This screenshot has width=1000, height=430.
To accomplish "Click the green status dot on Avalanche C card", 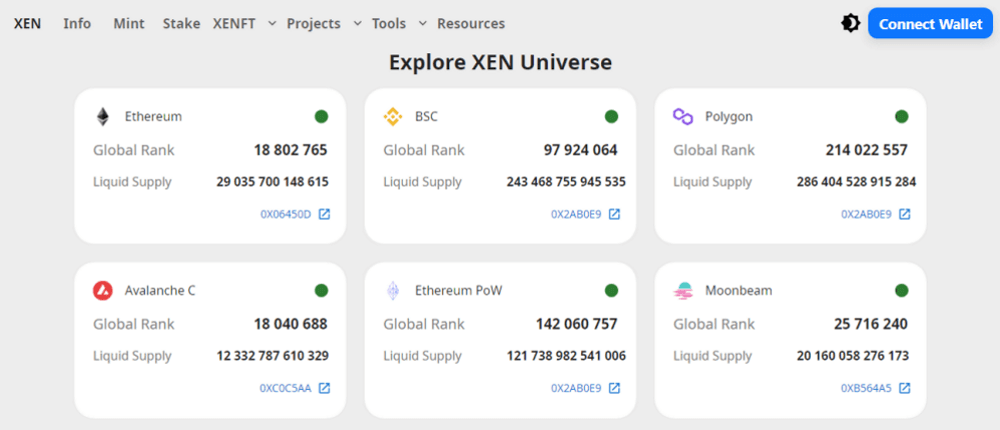I will tap(321, 290).
